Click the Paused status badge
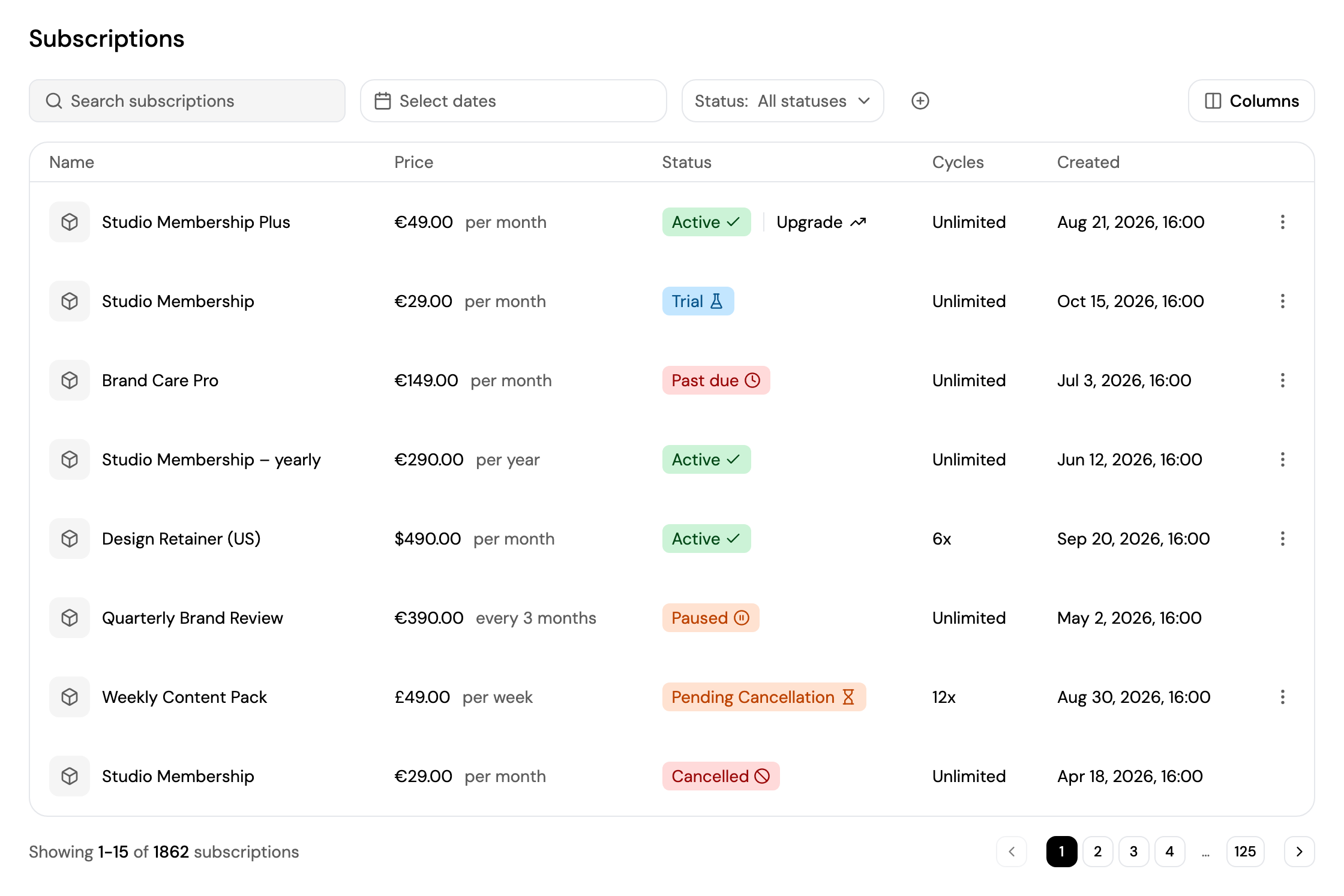 click(x=710, y=618)
